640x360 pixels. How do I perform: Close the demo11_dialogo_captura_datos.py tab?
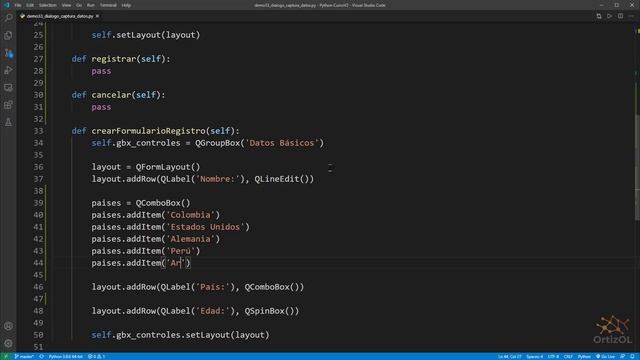coord(97,16)
